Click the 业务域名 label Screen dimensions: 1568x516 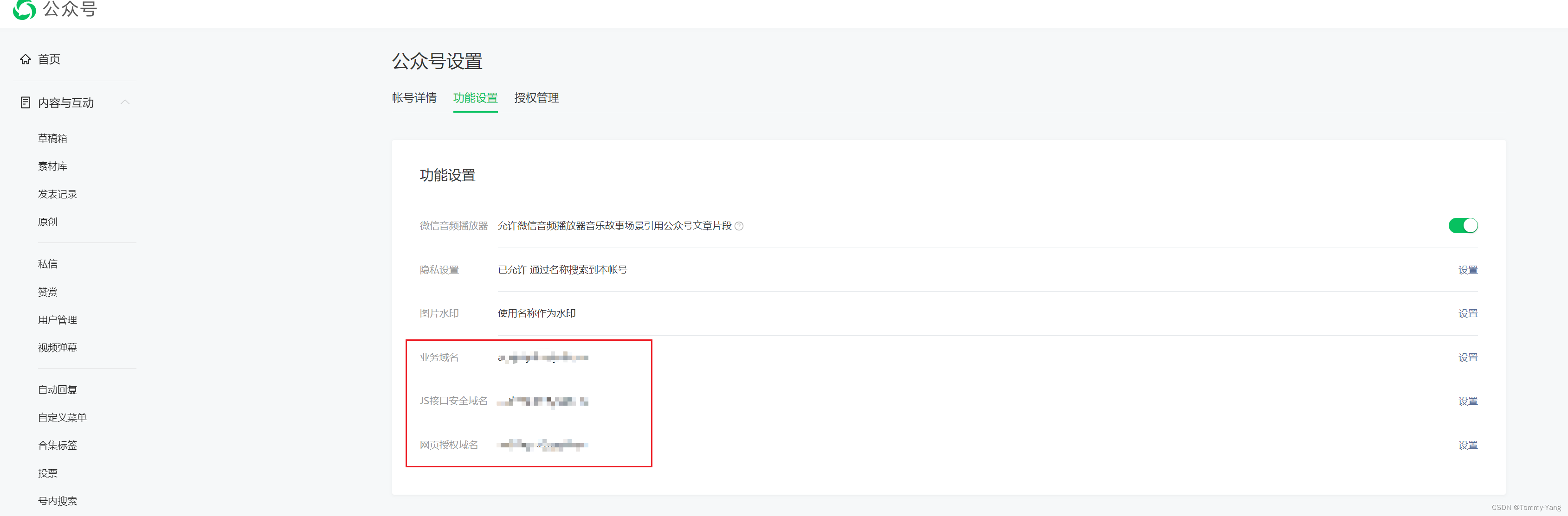tap(439, 357)
